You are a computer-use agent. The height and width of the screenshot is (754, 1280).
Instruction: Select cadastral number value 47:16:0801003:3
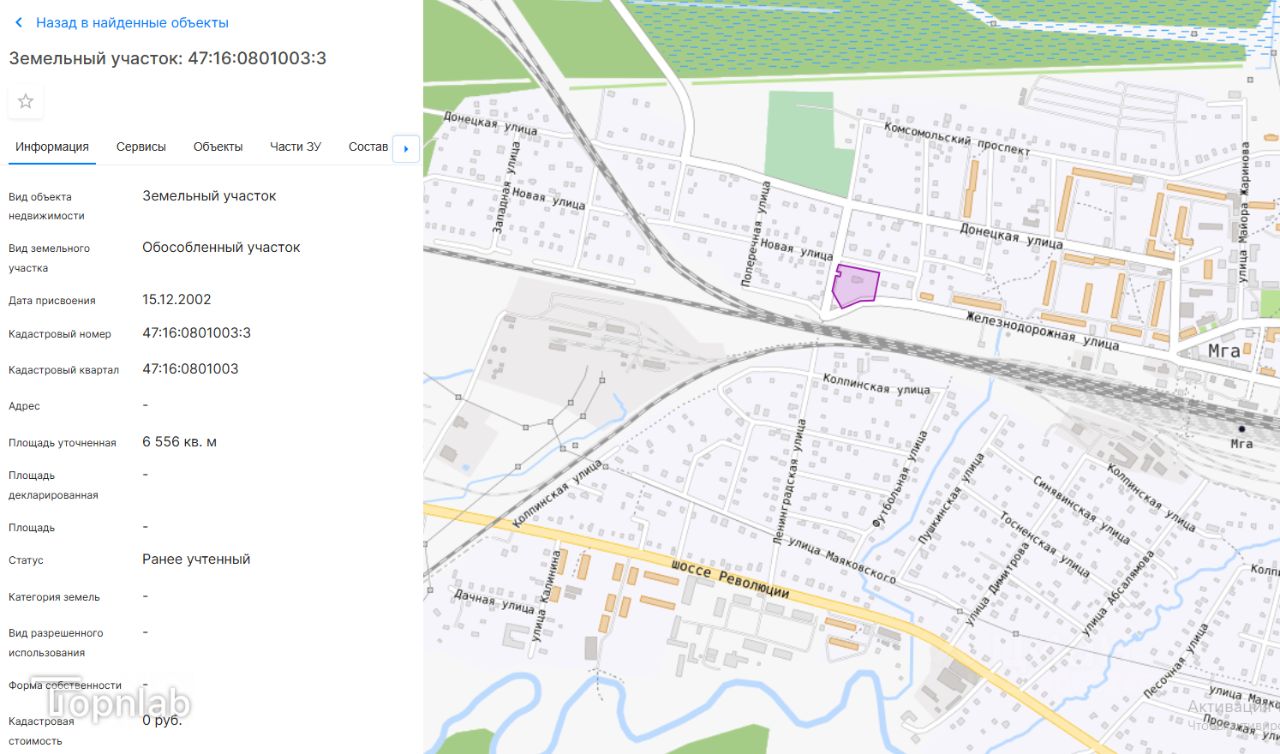197,333
